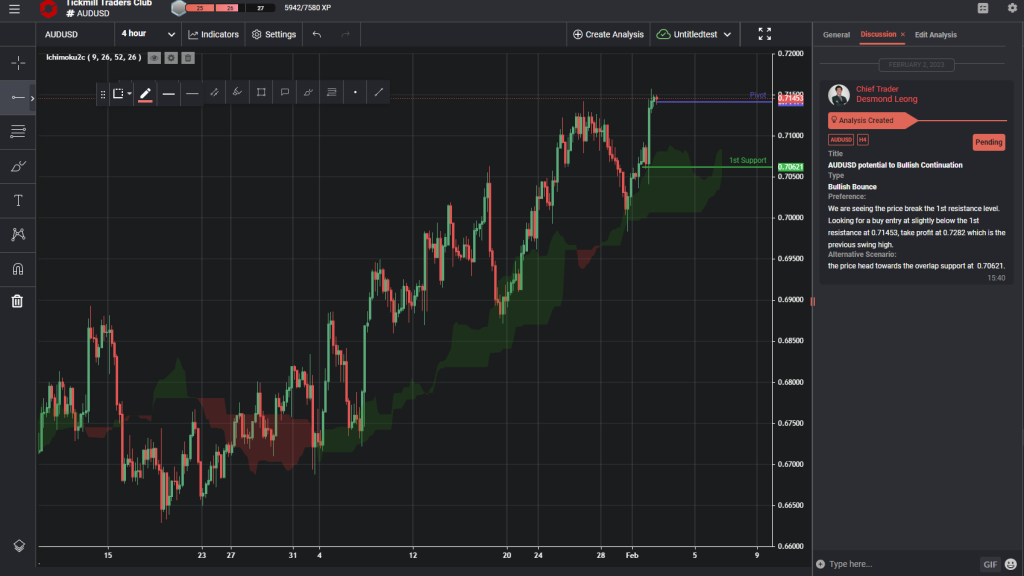The width and height of the screenshot is (1024, 576).
Task: Open the chart remove drawings trash tool
Action: [x=18, y=300]
